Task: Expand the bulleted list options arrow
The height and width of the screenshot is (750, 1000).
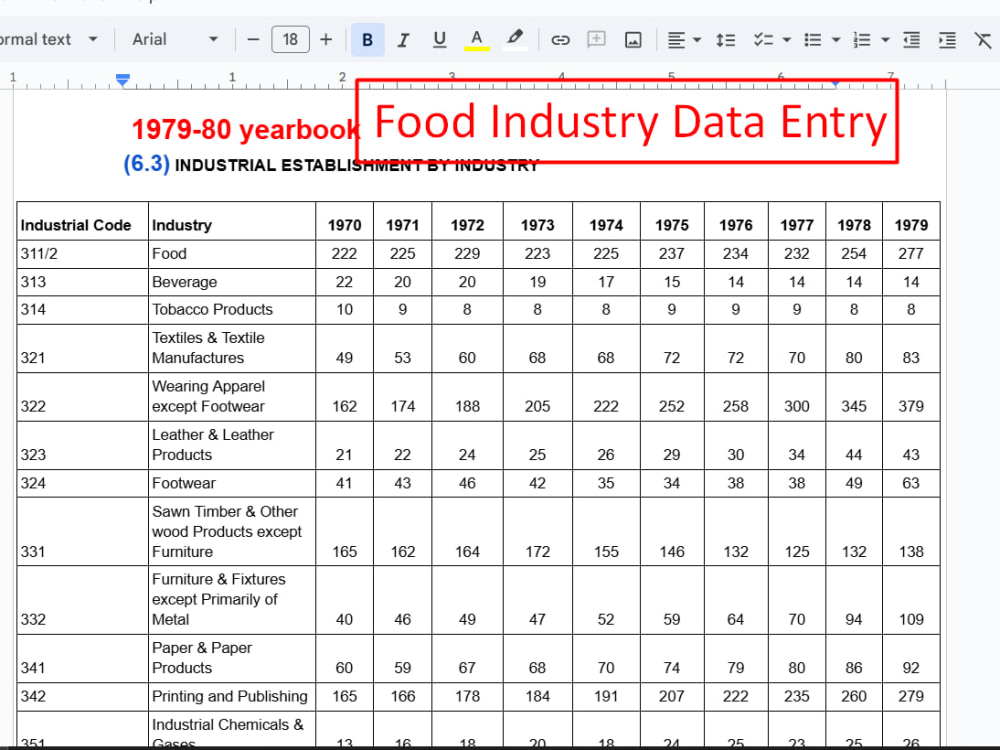Action: [x=836, y=40]
